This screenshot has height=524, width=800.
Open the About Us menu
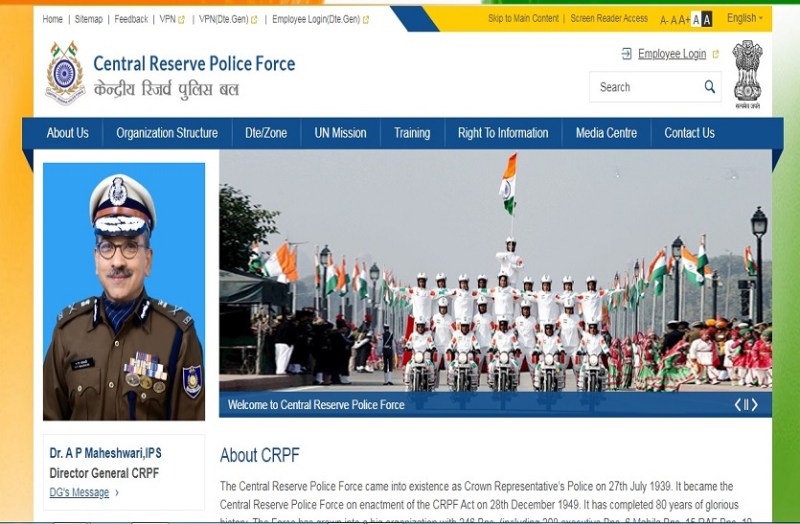[67, 133]
